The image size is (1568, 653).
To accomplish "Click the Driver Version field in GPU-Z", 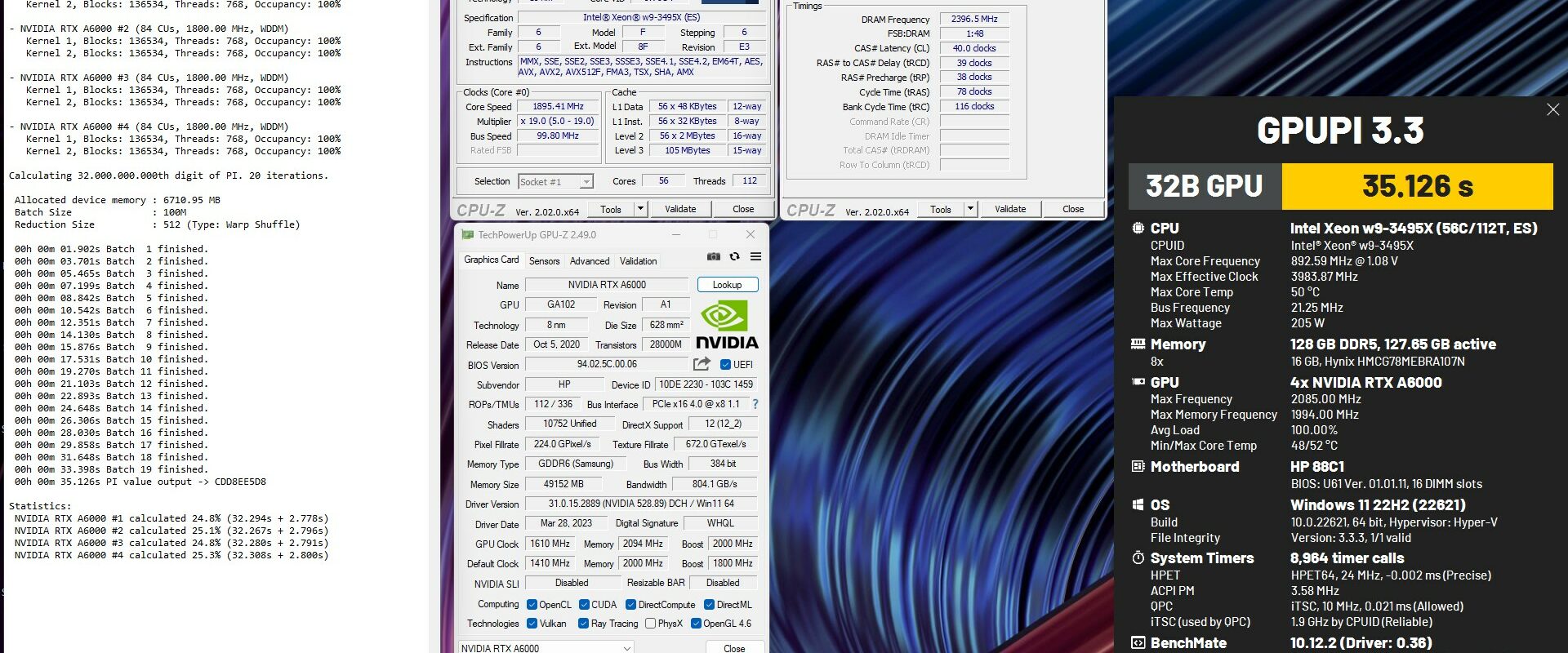I will (x=641, y=504).
